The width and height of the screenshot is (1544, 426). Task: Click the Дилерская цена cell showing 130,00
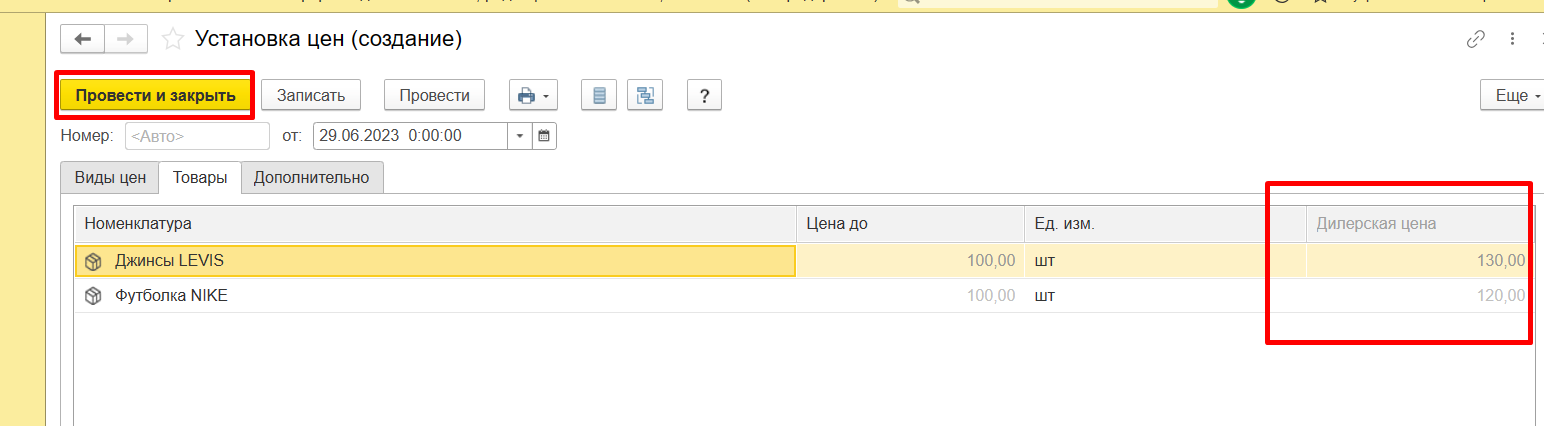click(x=1416, y=261)
